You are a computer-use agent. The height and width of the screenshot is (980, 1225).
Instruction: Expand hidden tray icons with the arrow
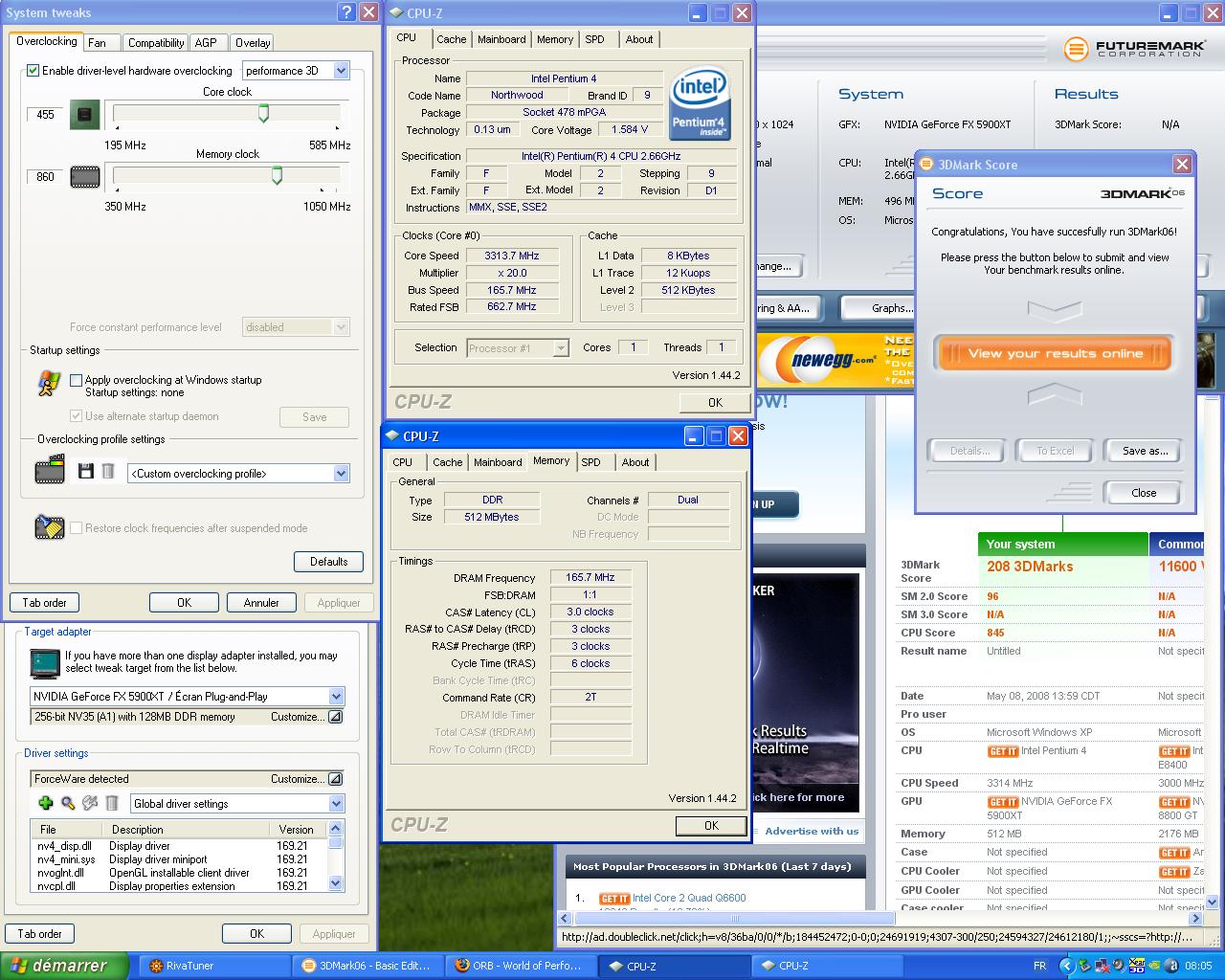coord(1065,966)
